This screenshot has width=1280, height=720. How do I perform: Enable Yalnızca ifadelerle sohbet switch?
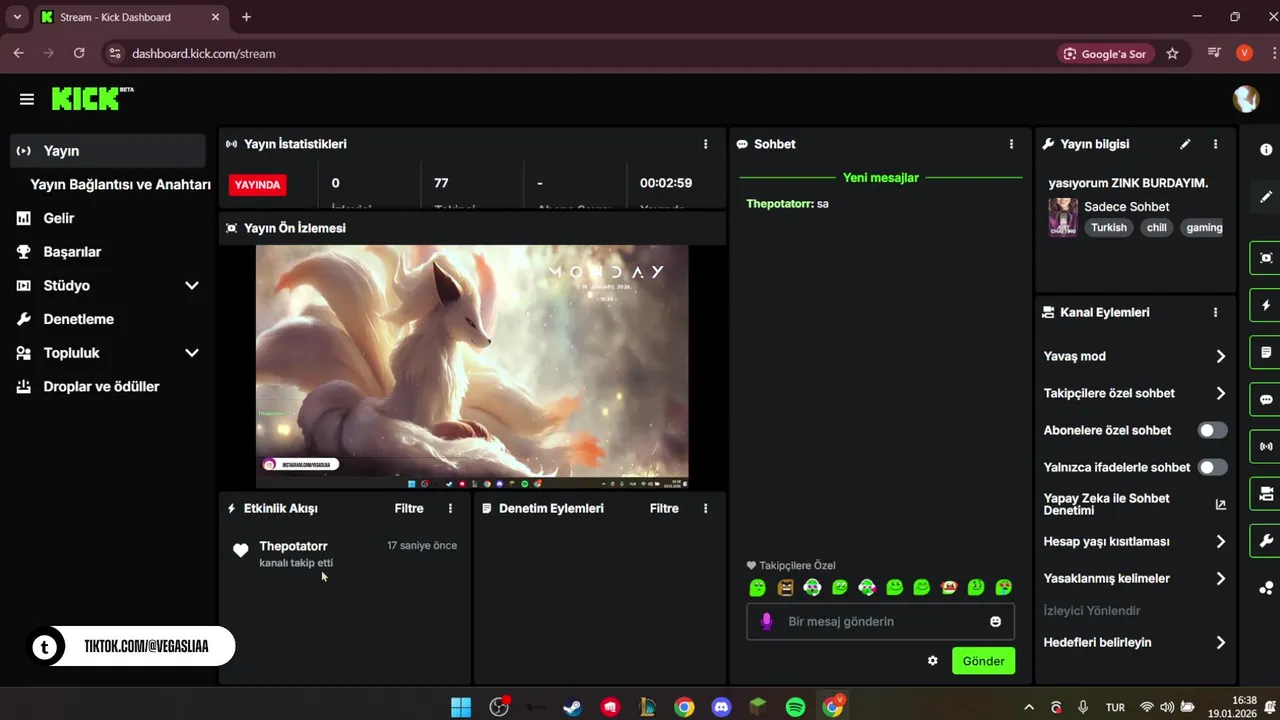pyautogui.click(x=1212, y=467)
